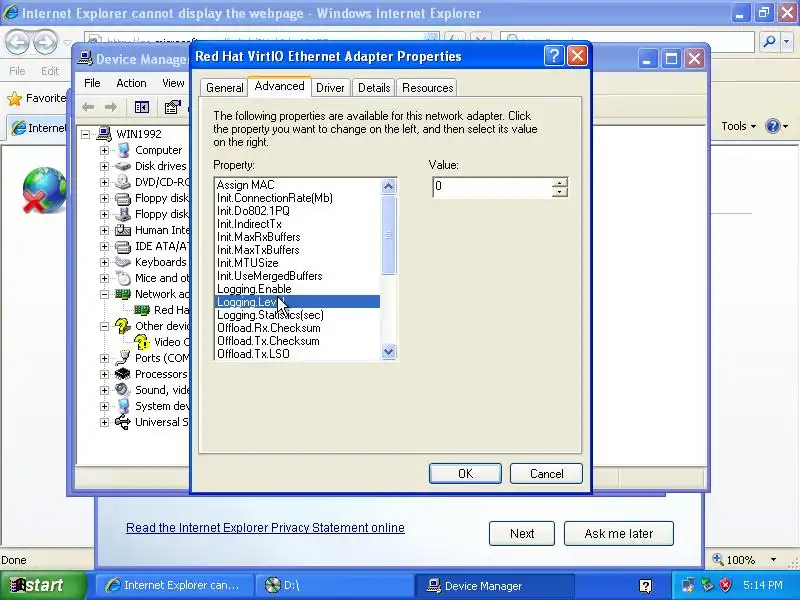Collapse the Other devices node
The height and width of the screenshot is (600, 800).
point(104,327)
